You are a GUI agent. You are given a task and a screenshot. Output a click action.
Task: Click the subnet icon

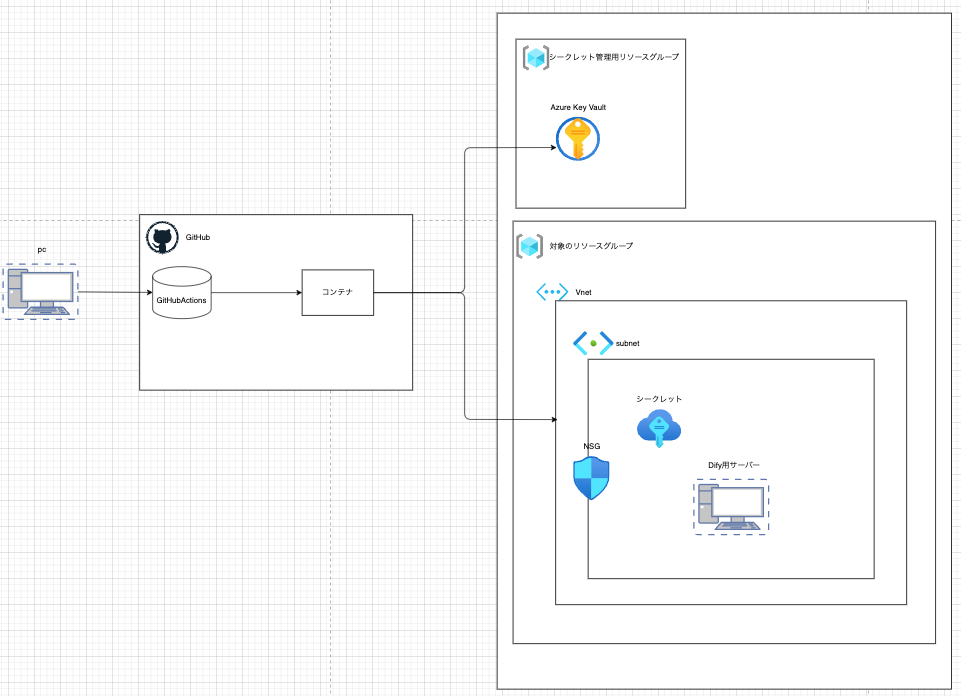[x=592, y=343]
